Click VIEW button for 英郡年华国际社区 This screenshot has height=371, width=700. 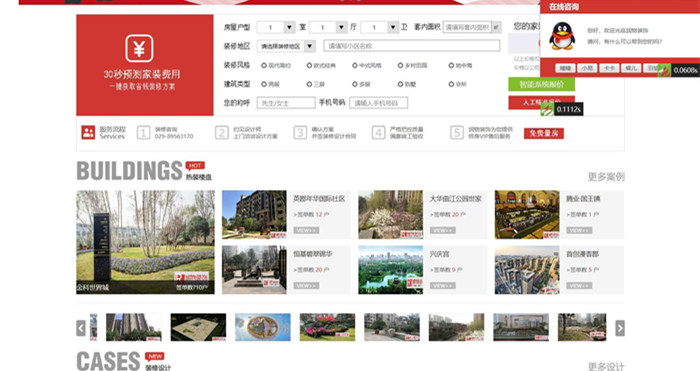(306, 230)
